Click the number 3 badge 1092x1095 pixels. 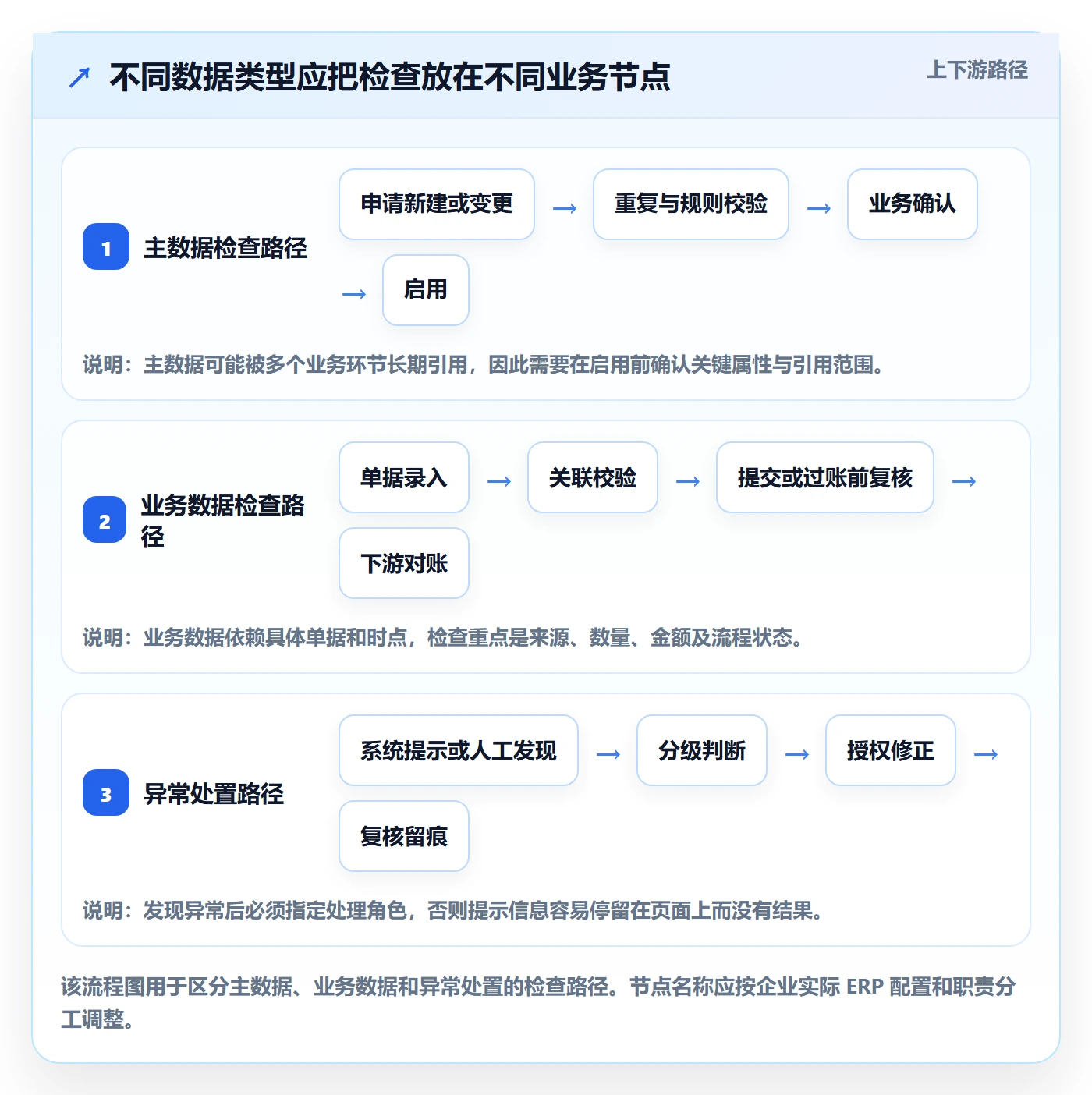[106, 792]
